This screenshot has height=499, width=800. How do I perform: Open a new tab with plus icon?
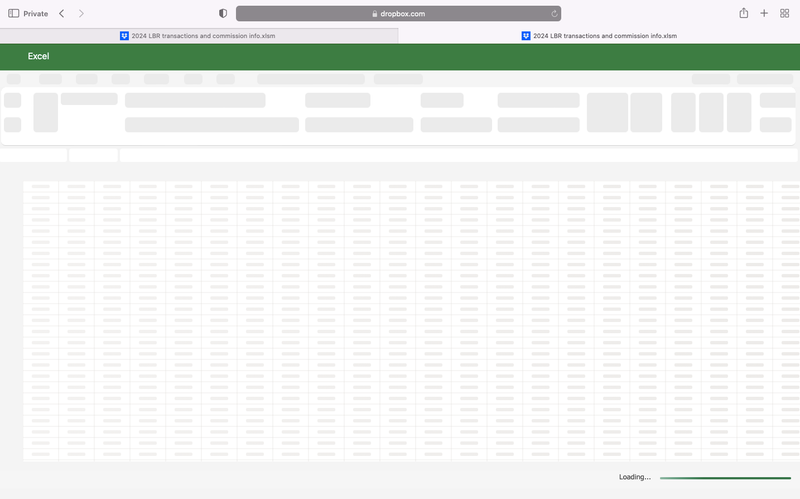pos(764,13)
